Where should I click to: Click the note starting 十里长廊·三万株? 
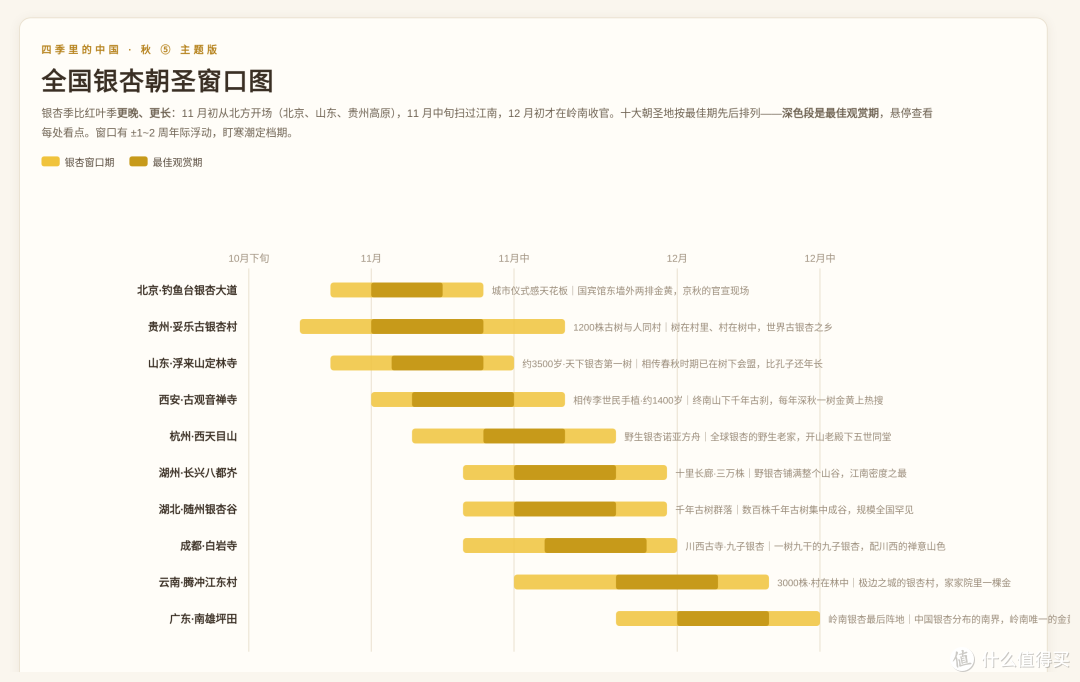(791, 473)
